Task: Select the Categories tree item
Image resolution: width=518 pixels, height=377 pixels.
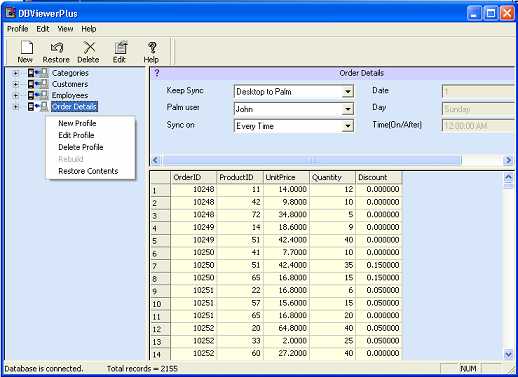Action: pyautogui.click(x=70, y=73)
